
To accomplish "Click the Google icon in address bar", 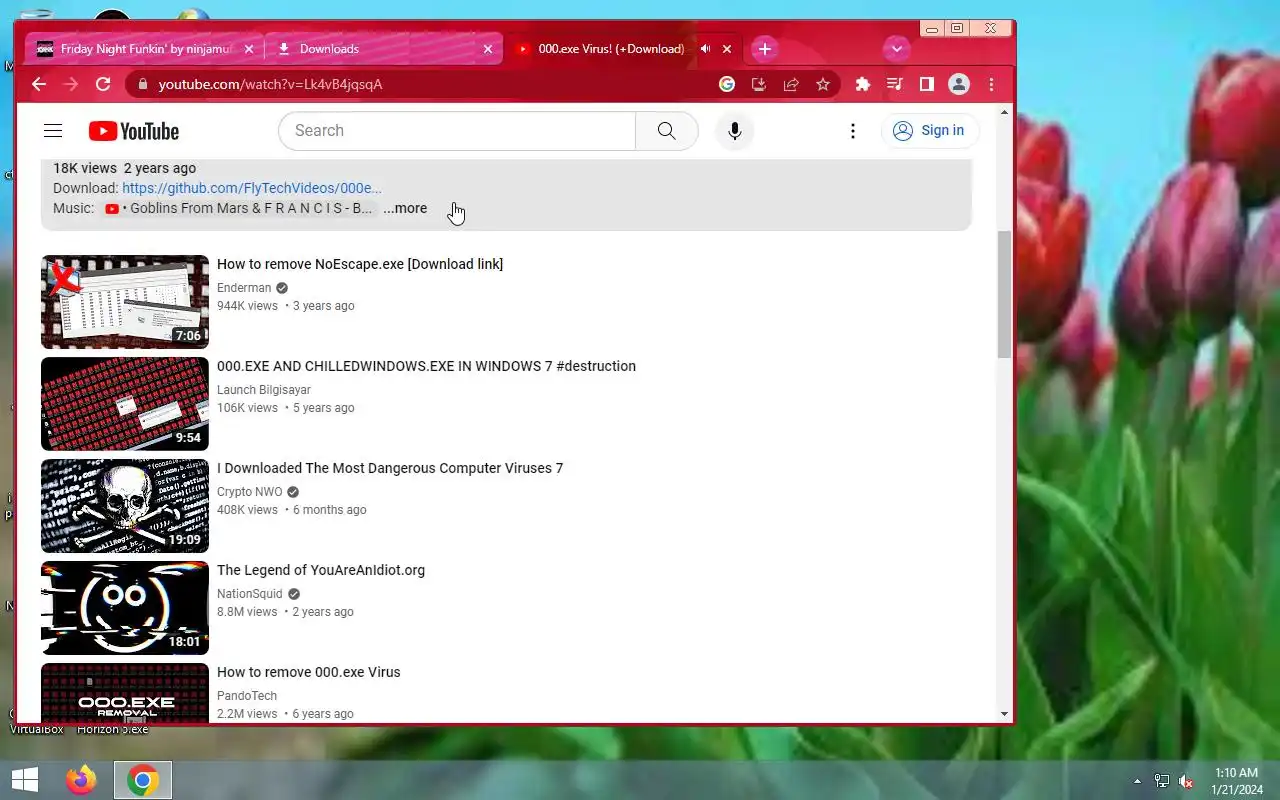I will tap(727, 84).
